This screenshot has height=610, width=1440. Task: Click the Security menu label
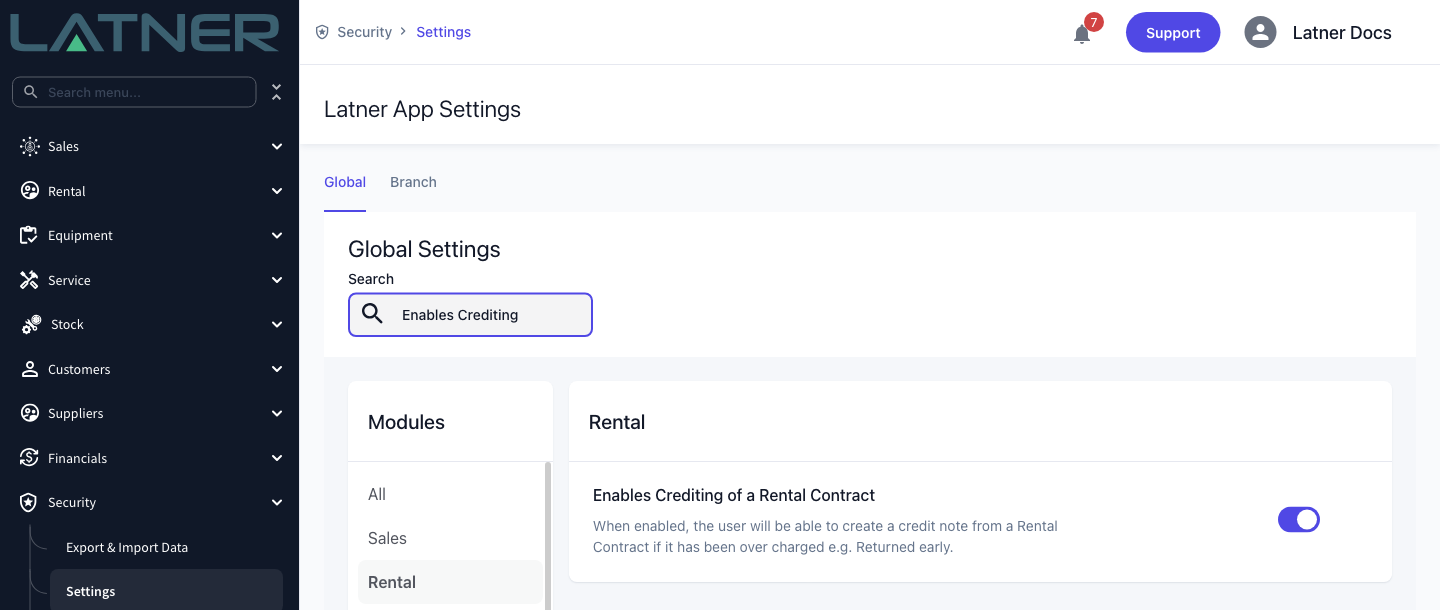point(72,502)
